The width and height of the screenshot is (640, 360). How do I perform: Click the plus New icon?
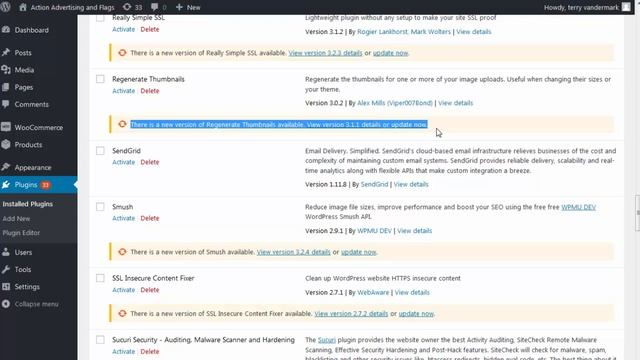179,7
